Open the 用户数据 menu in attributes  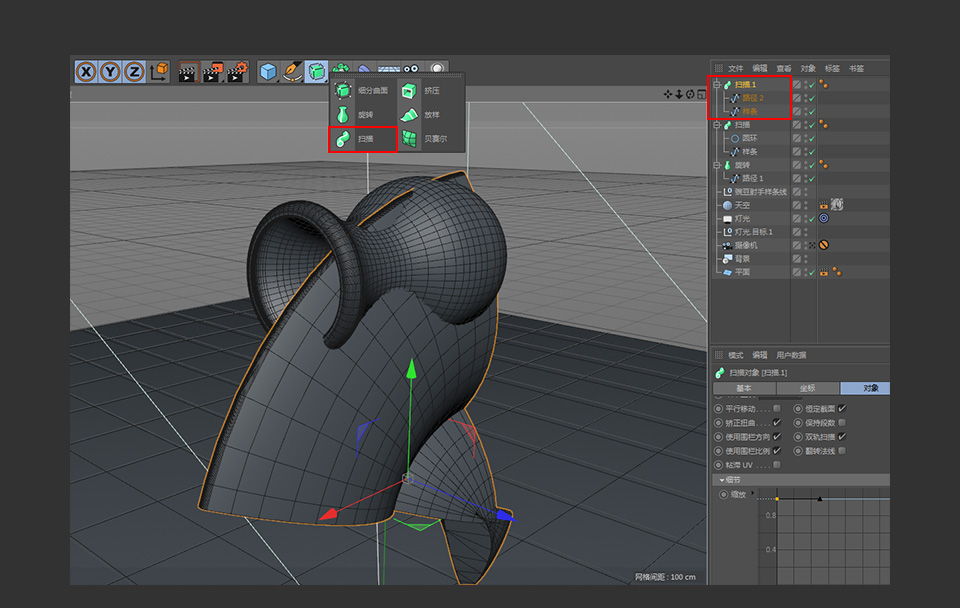791,355
